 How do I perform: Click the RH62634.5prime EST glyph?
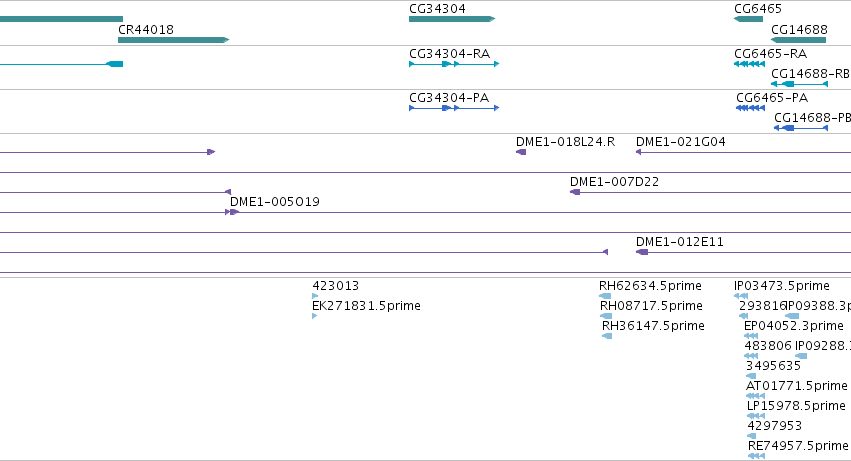pos(605,296)
